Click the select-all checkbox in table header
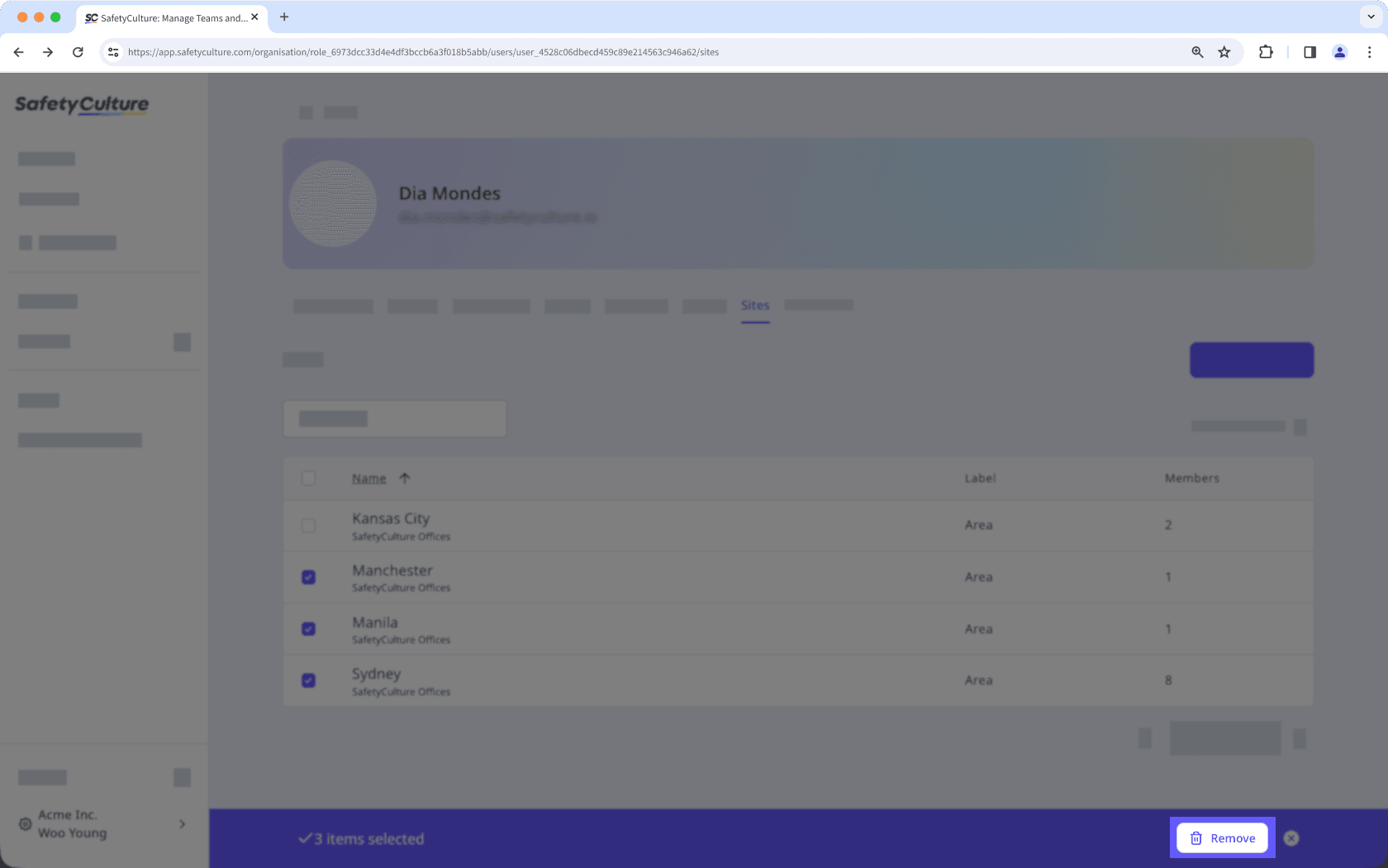Screen dimensions: 1388x868 click(308, 478)
